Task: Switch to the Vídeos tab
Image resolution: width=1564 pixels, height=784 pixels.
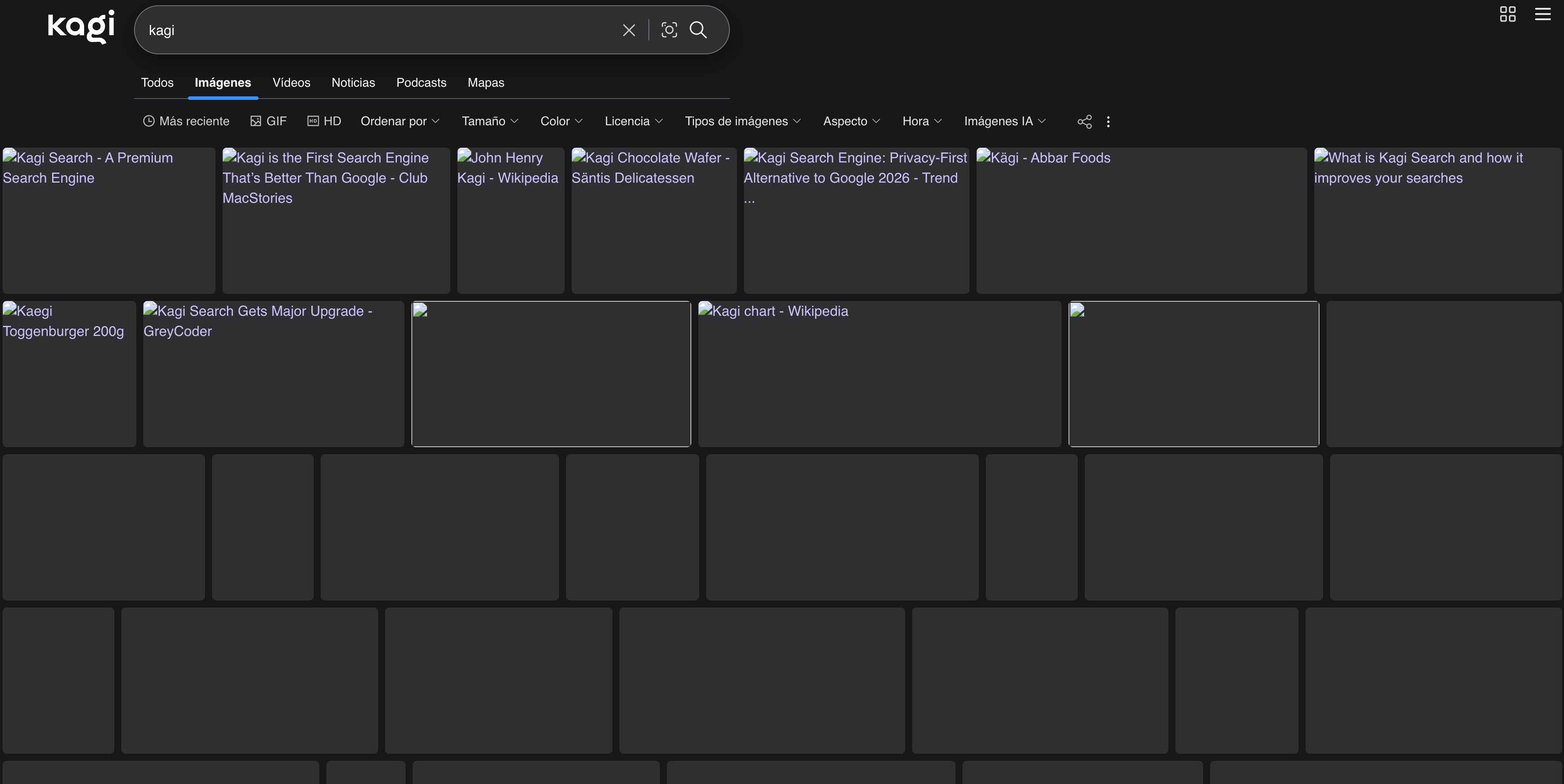Action: pos(291,82)
